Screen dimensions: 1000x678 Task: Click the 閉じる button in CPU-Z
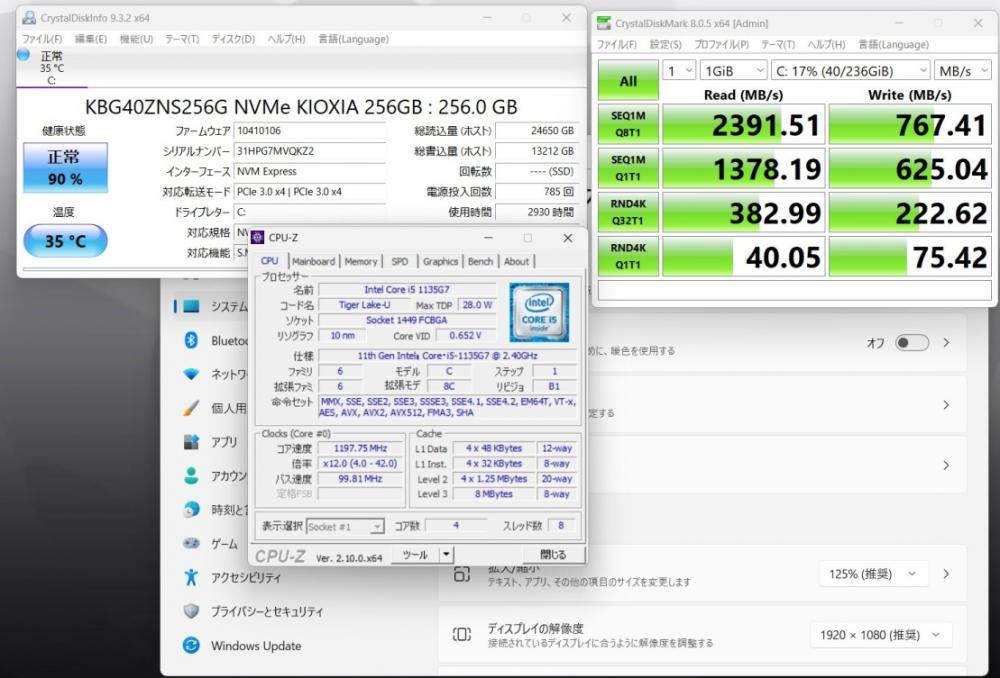(553, 554)
